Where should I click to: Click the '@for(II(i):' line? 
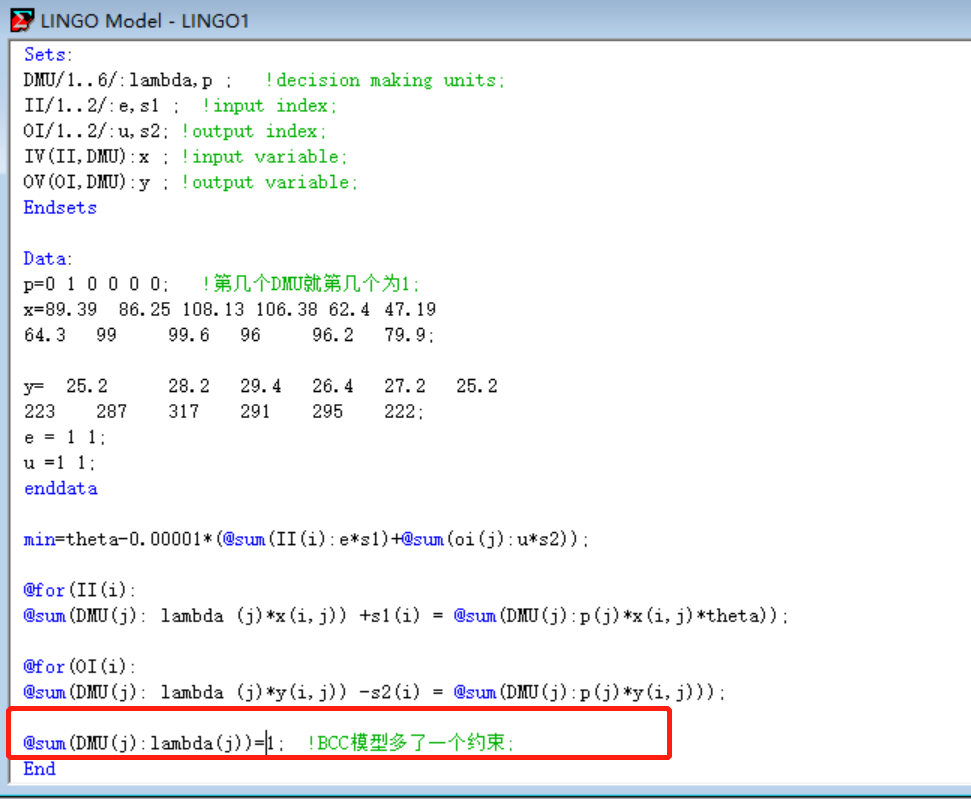(79, 590)
